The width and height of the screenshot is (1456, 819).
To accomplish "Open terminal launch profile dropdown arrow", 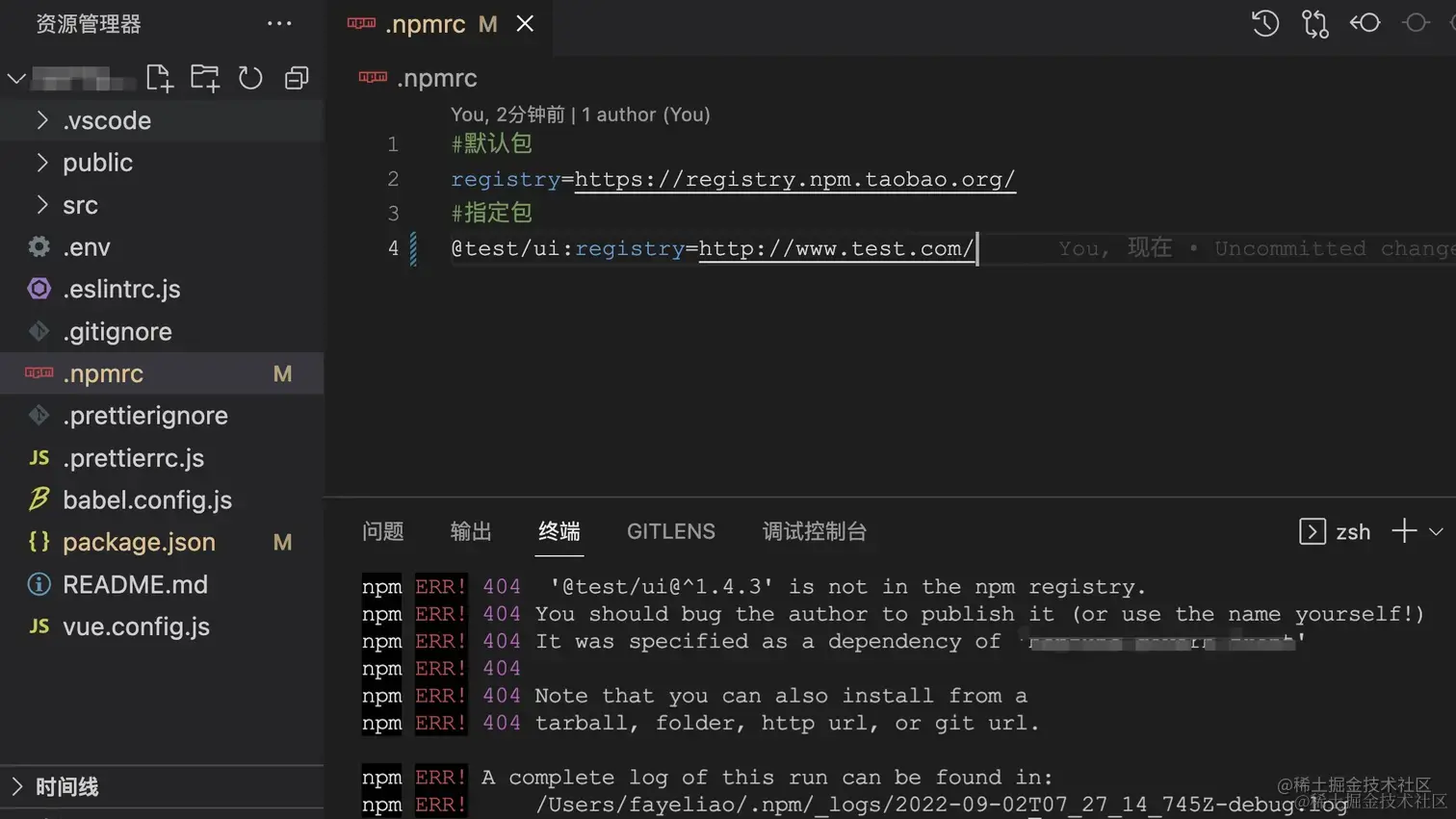I will coord(1436,531).
